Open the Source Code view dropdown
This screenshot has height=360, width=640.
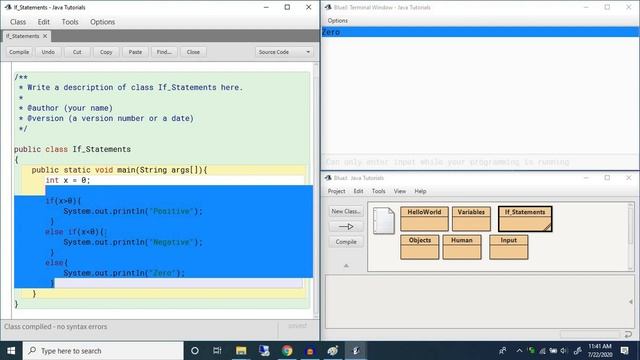pos(284,52)
